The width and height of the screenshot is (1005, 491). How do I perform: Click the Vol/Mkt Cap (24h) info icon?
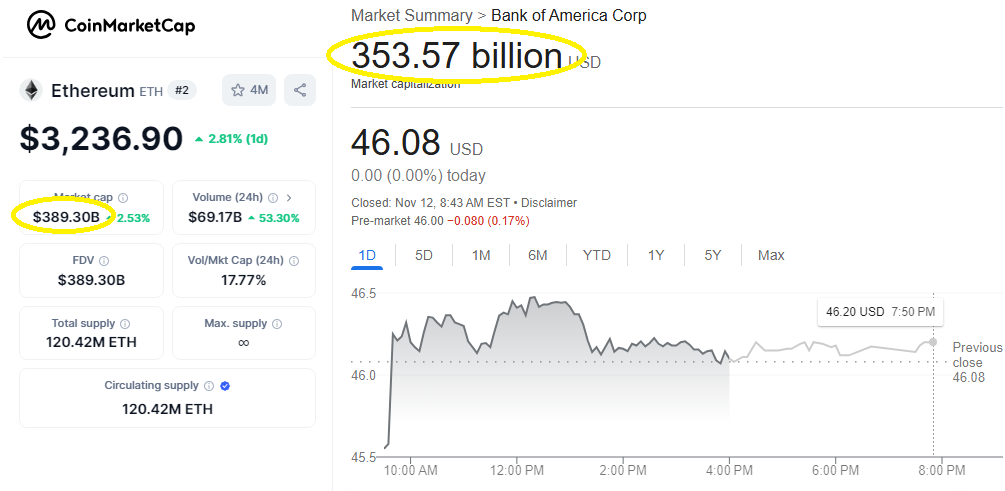[x=294, y=261]
